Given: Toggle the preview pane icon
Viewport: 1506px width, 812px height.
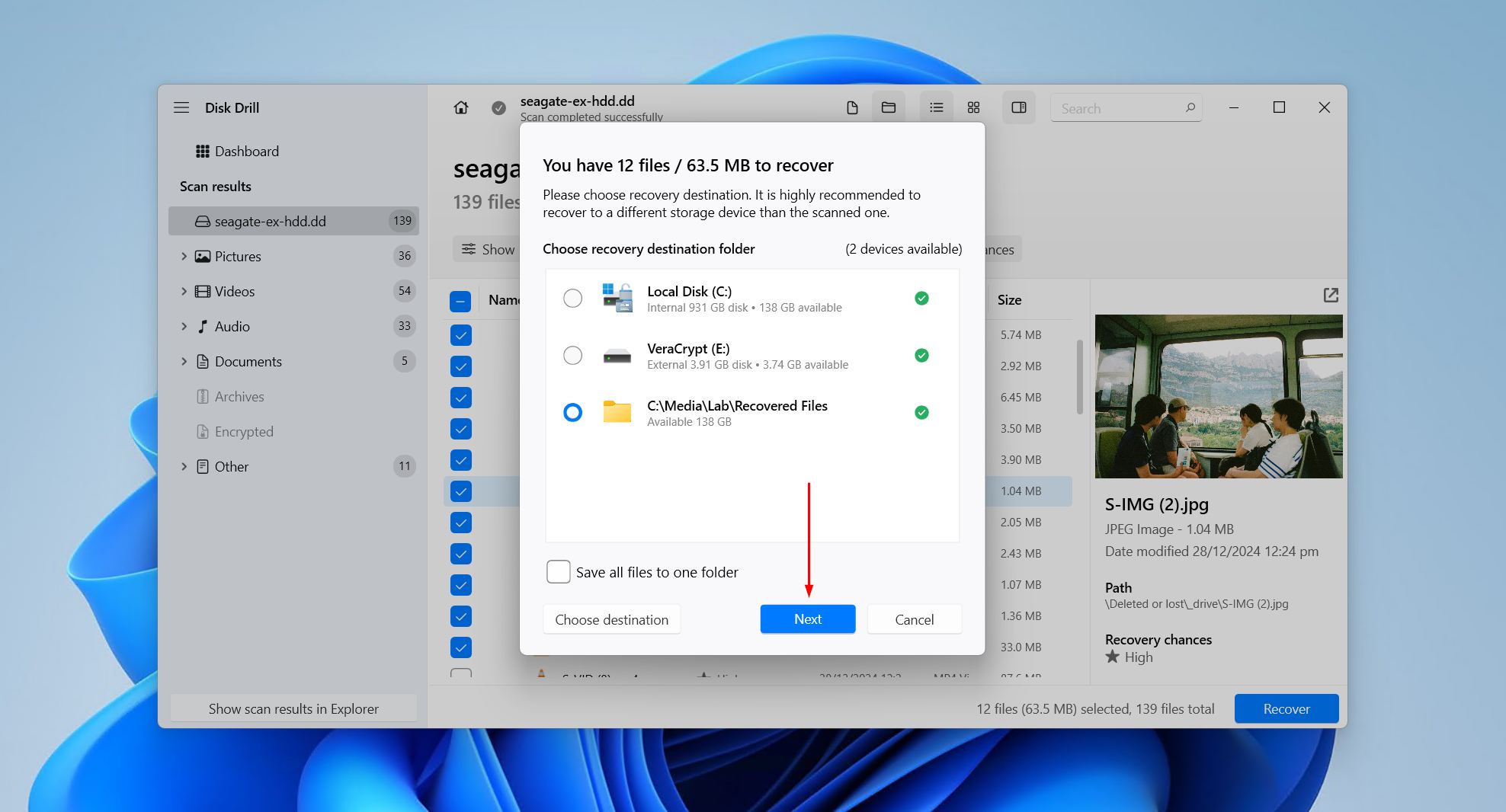Looking at the screenshot, I should pyautogui.click(x=1019, y=107).
